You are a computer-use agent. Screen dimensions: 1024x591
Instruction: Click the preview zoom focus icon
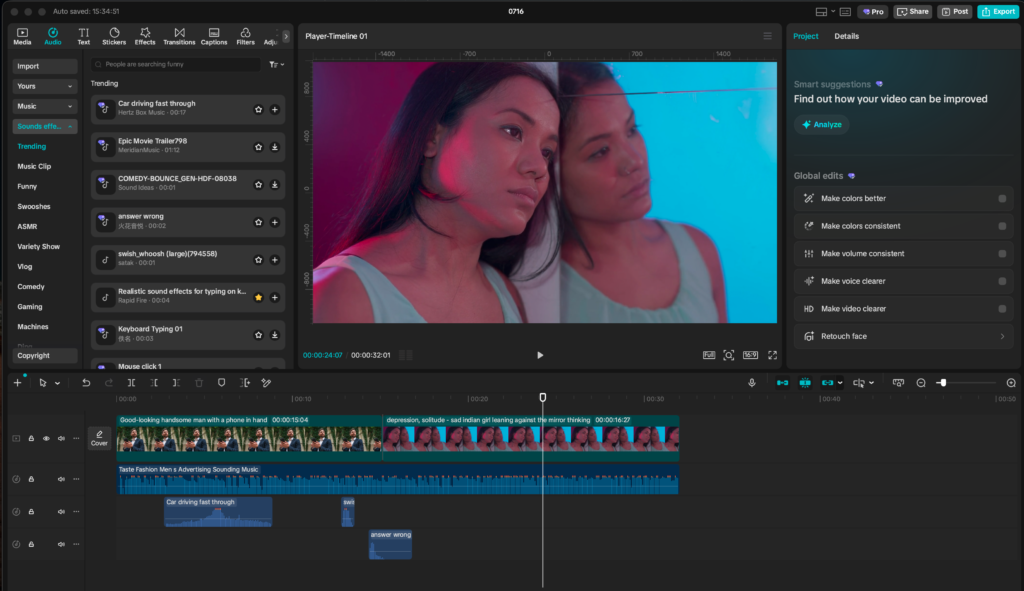click(x=729, y=355)
